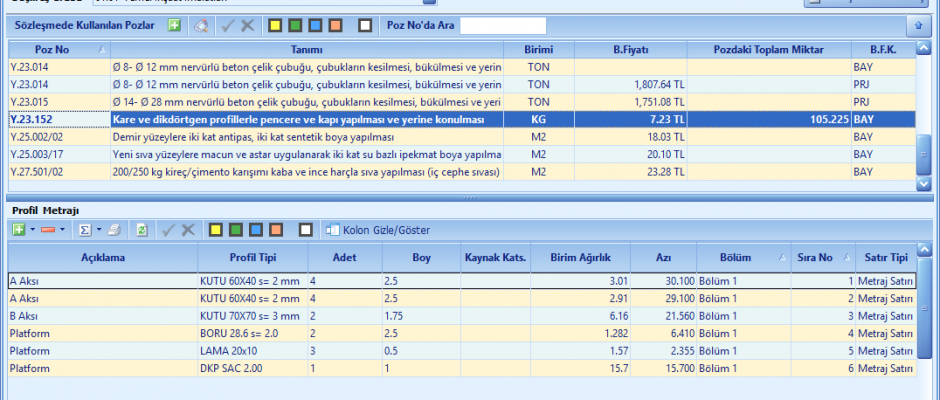
Task: Click the sigma sum icon in Profil Metrajı
Action: click(x=85, y=230)
